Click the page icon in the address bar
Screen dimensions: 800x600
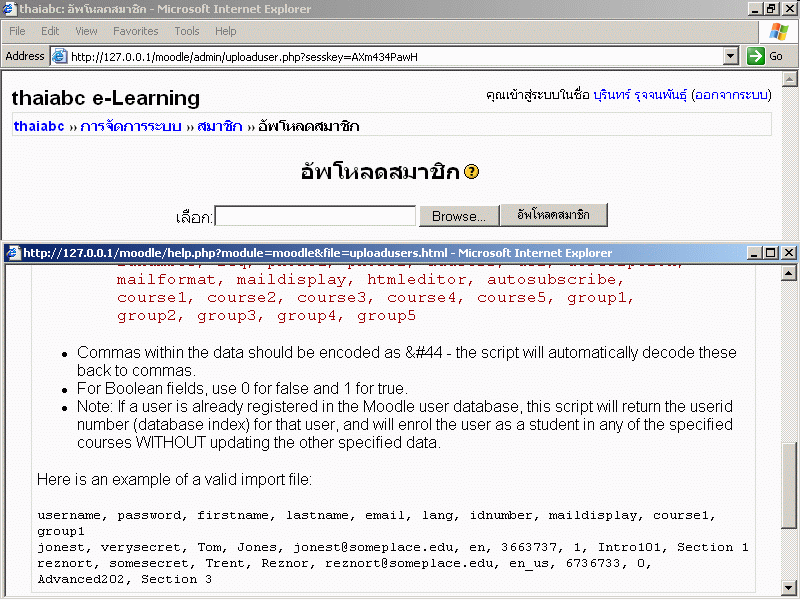[59, 57]
